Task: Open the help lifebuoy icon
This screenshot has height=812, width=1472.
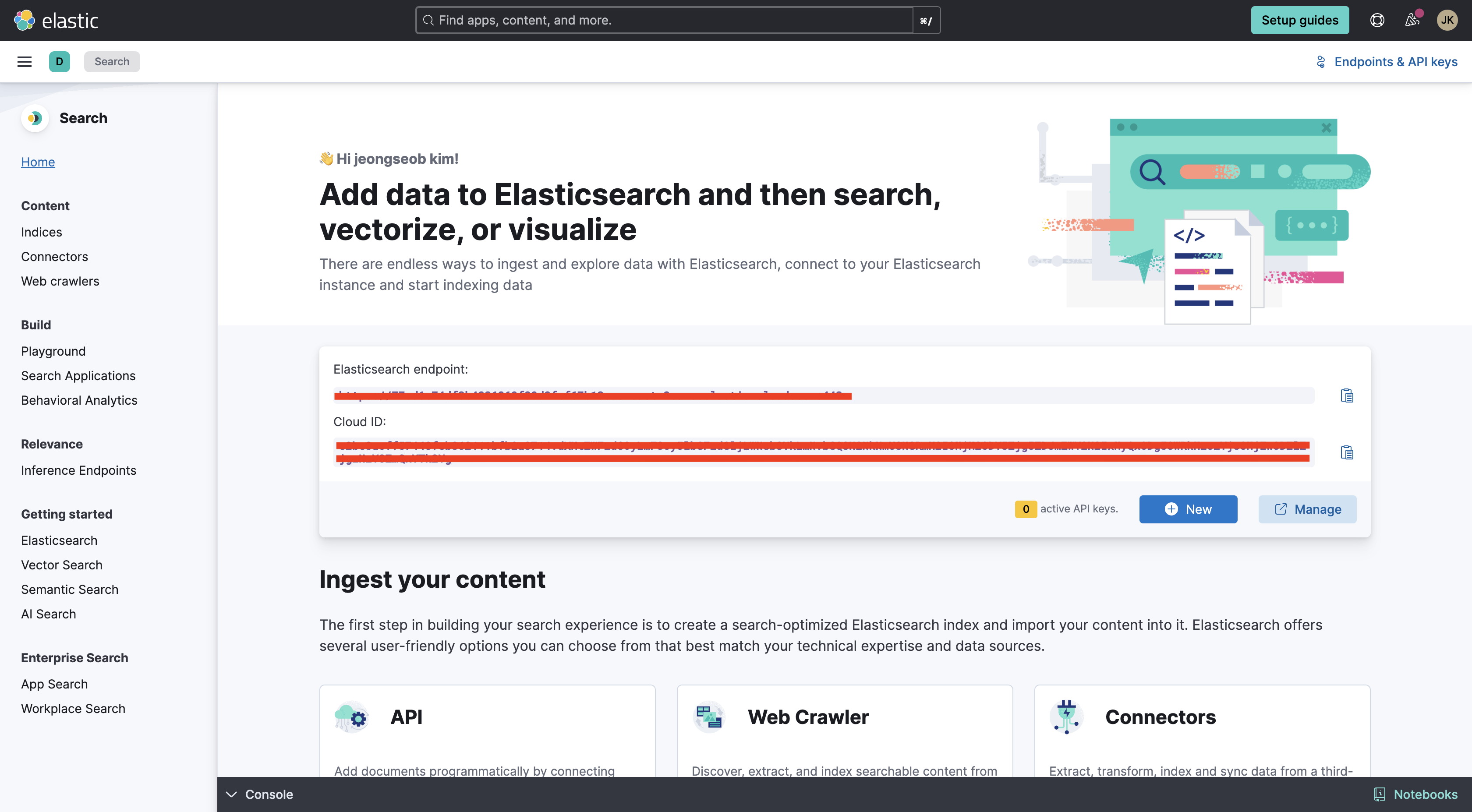Action: [x=1377, y=21]
